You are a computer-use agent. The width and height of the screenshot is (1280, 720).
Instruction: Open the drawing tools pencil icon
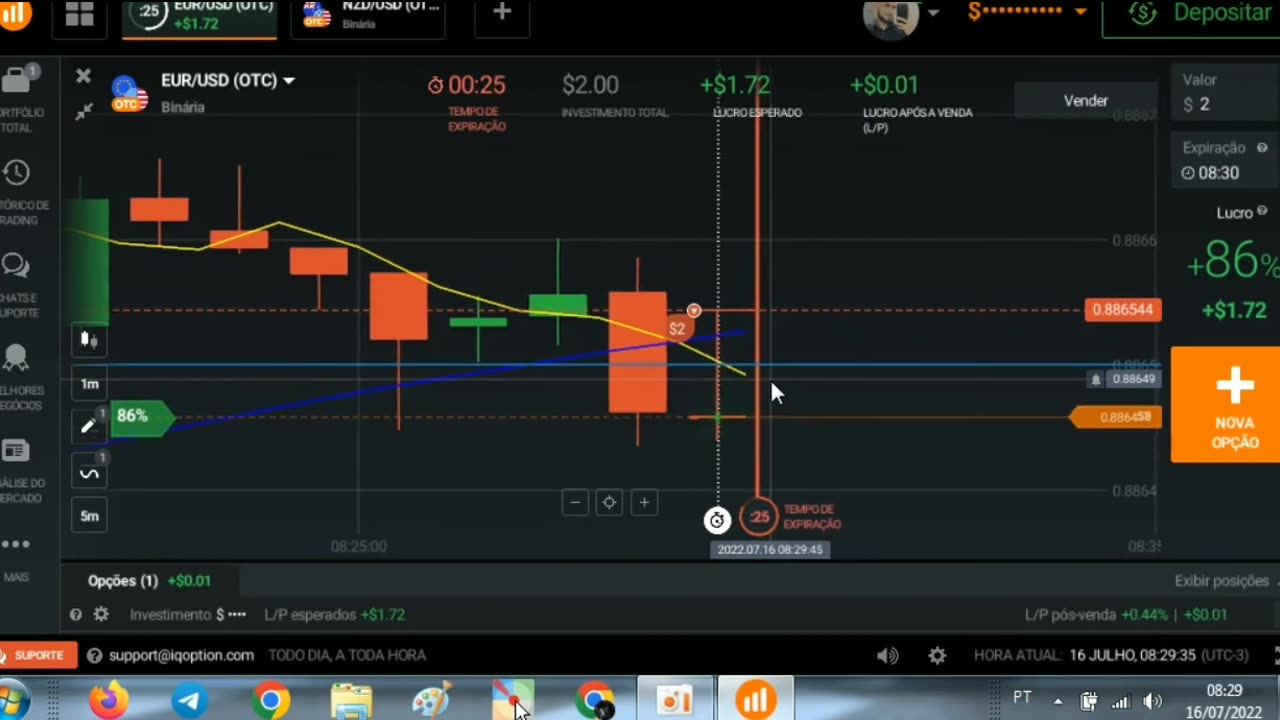point(89,427)
